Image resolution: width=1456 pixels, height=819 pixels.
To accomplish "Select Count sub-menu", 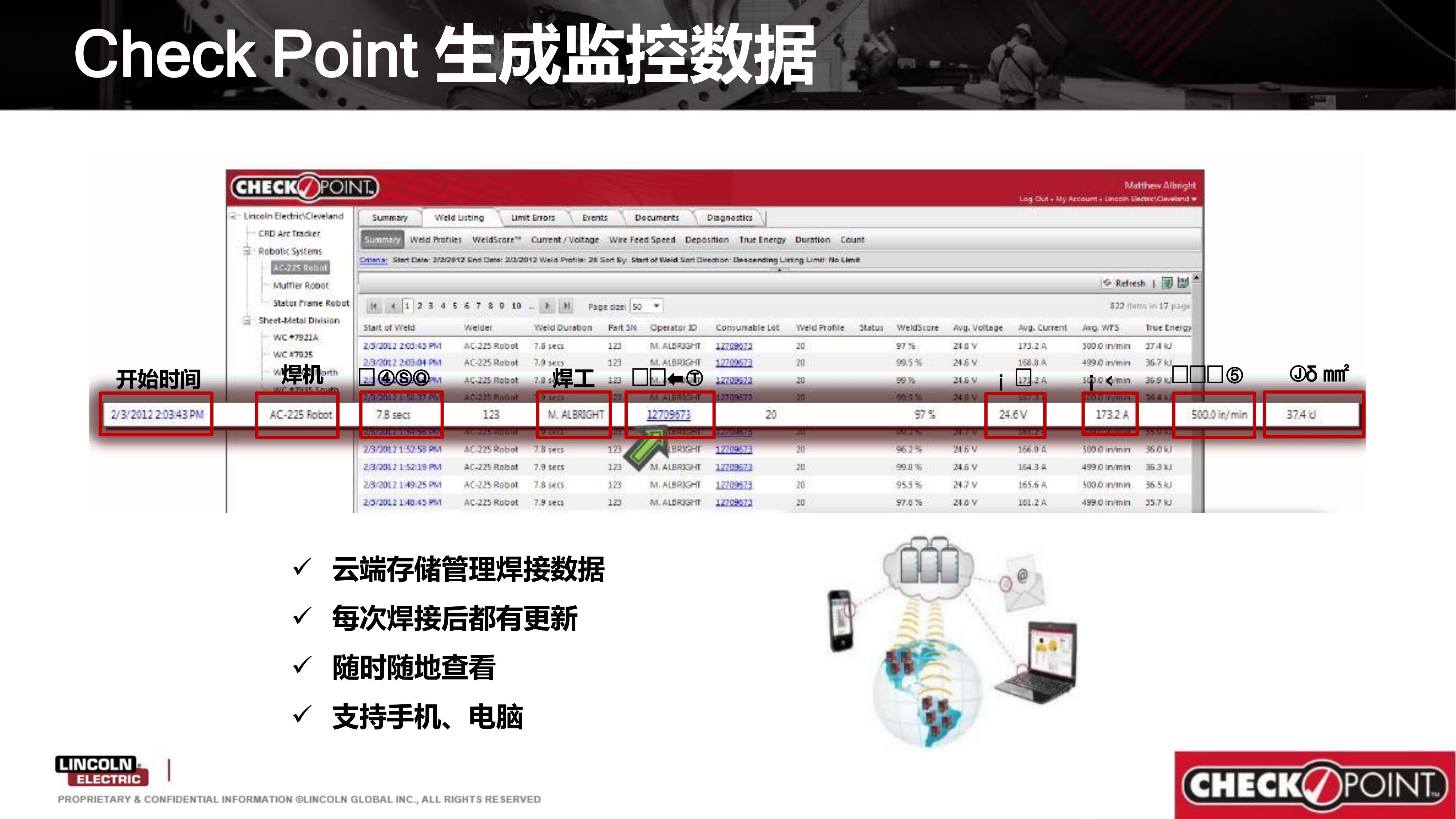I will click(852, 240).
